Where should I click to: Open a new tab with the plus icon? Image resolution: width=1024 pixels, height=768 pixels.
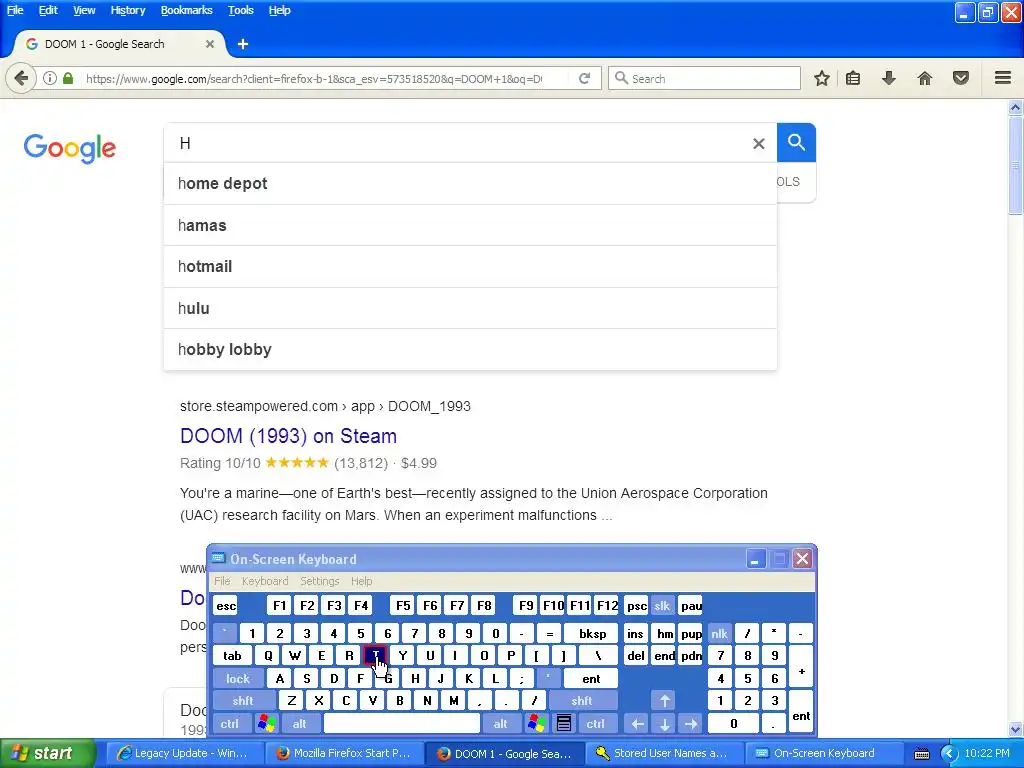[243, 44]
